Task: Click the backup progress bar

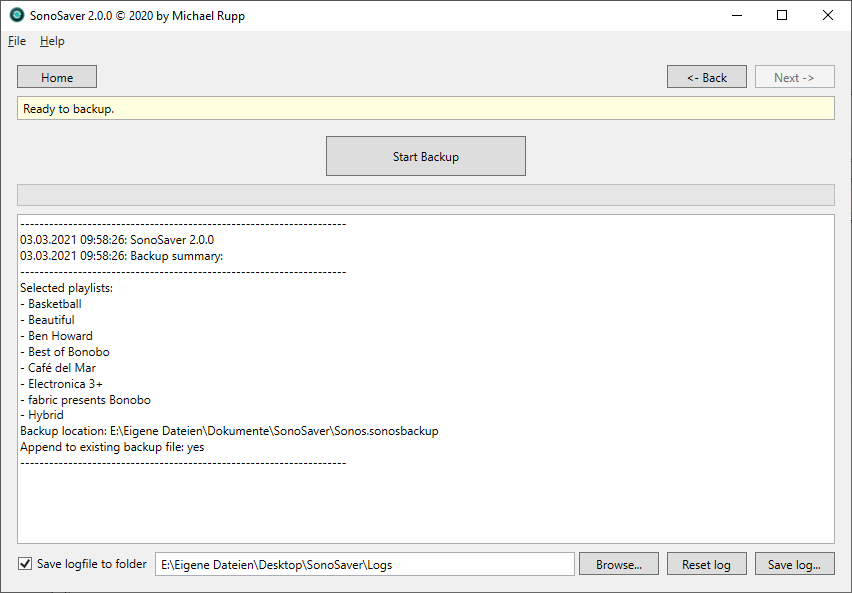Action: click(x=425, y=194)
